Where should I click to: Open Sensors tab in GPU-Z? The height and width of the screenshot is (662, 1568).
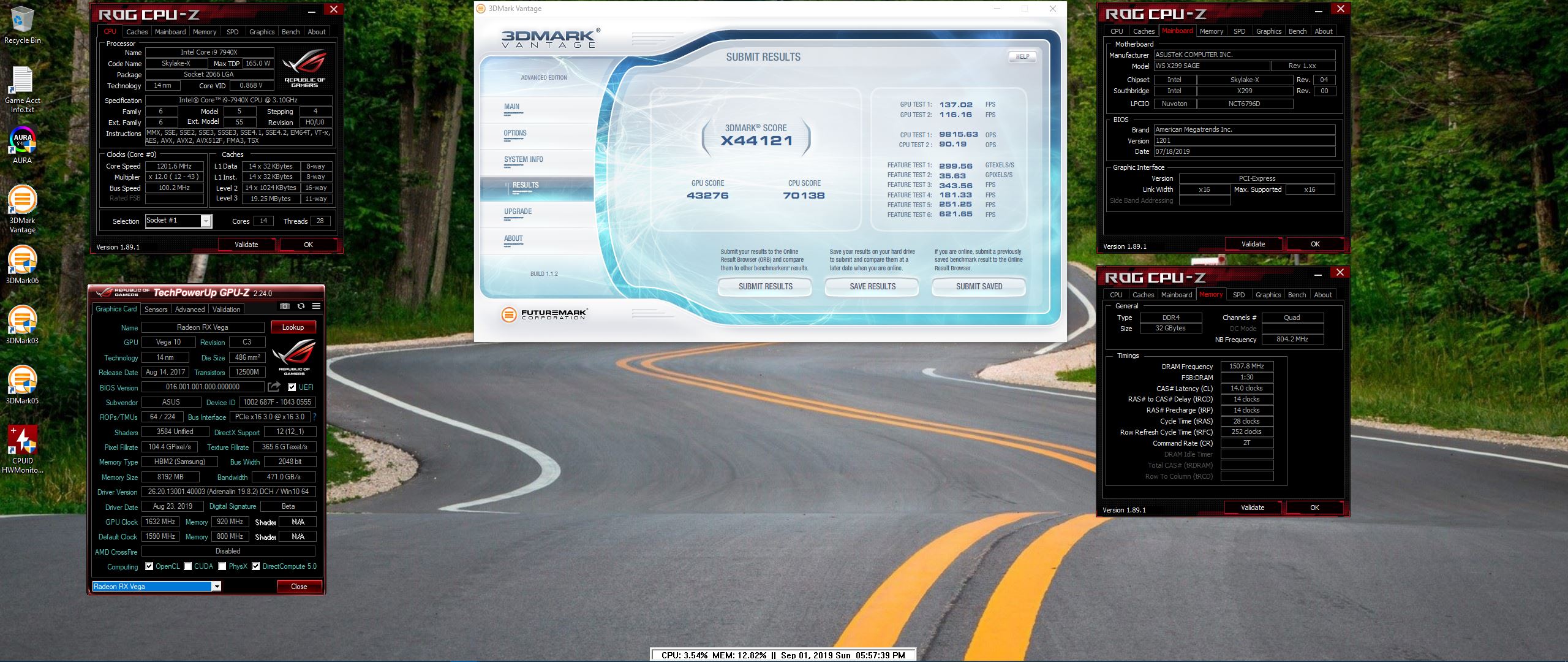(156, 310)
